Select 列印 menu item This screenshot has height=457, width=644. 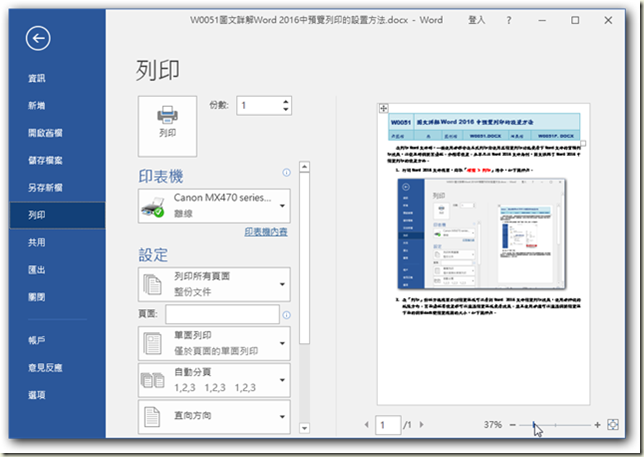57,215
